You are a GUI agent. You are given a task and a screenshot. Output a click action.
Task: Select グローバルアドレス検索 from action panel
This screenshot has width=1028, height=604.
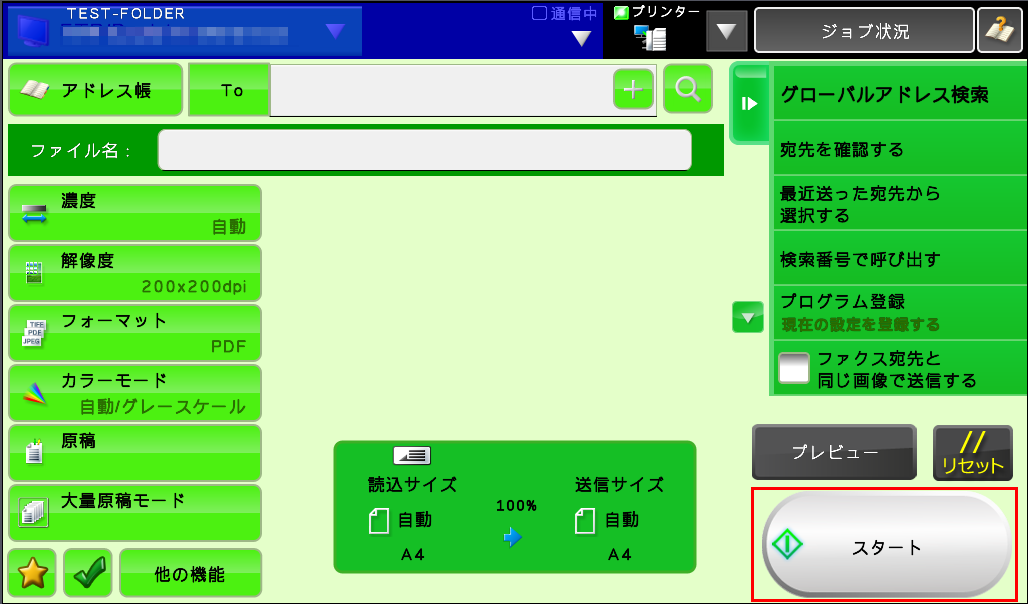pyautogui.click(x=884, y=95)
